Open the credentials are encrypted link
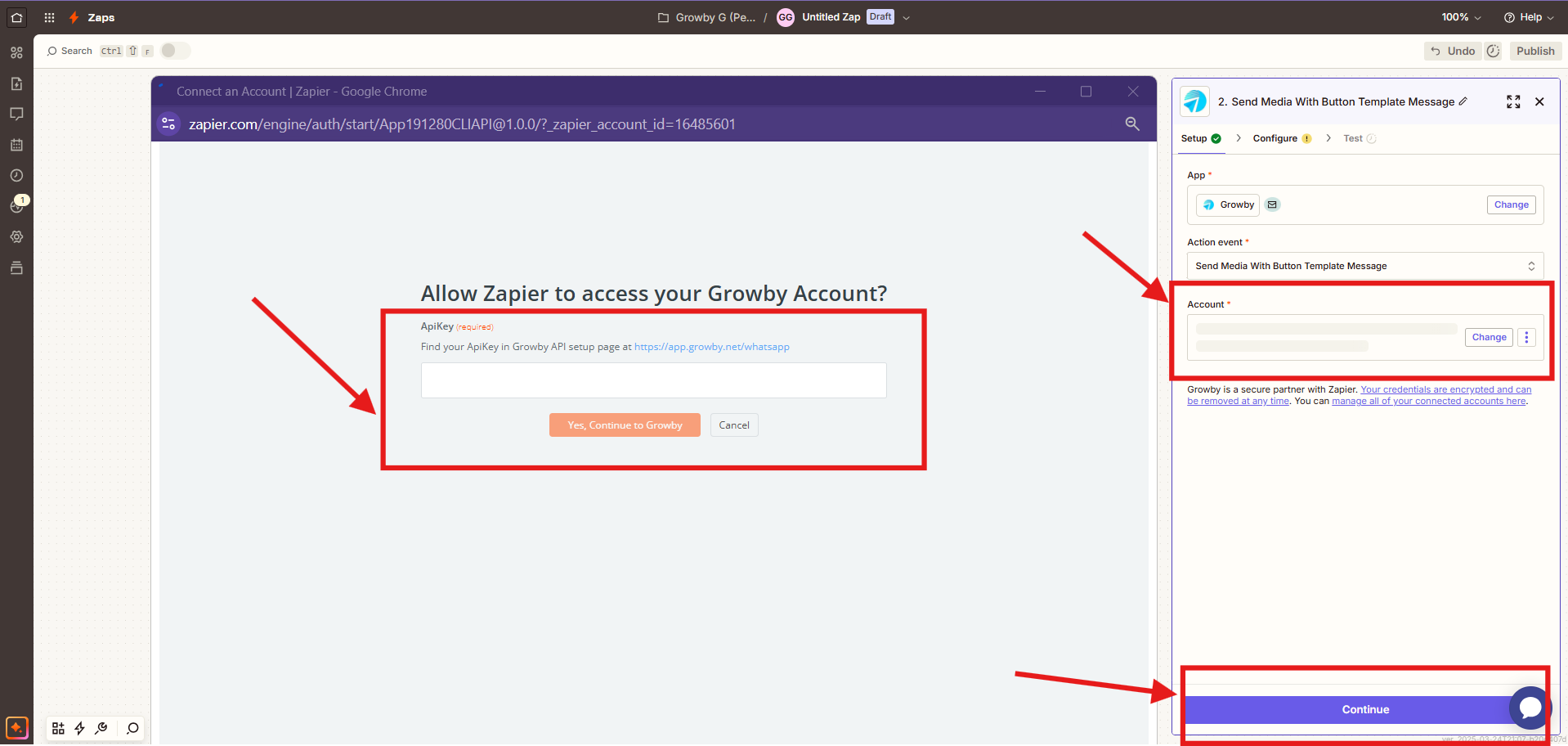 (1359, 395)
